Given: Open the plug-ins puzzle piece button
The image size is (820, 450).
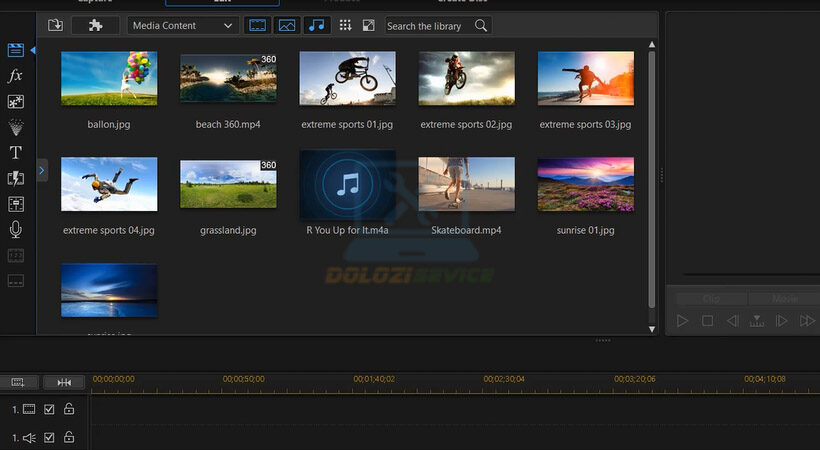Looking at the screenshot, I should pos(96,25).
